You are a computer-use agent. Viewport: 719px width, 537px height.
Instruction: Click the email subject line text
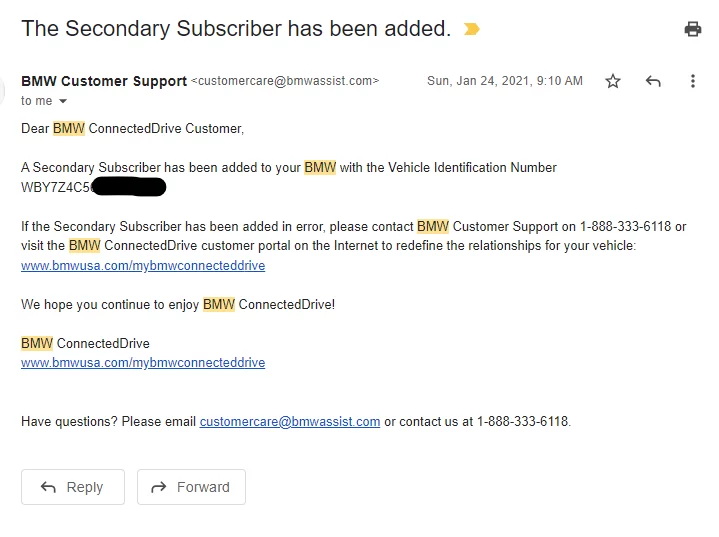coord(236,28)
